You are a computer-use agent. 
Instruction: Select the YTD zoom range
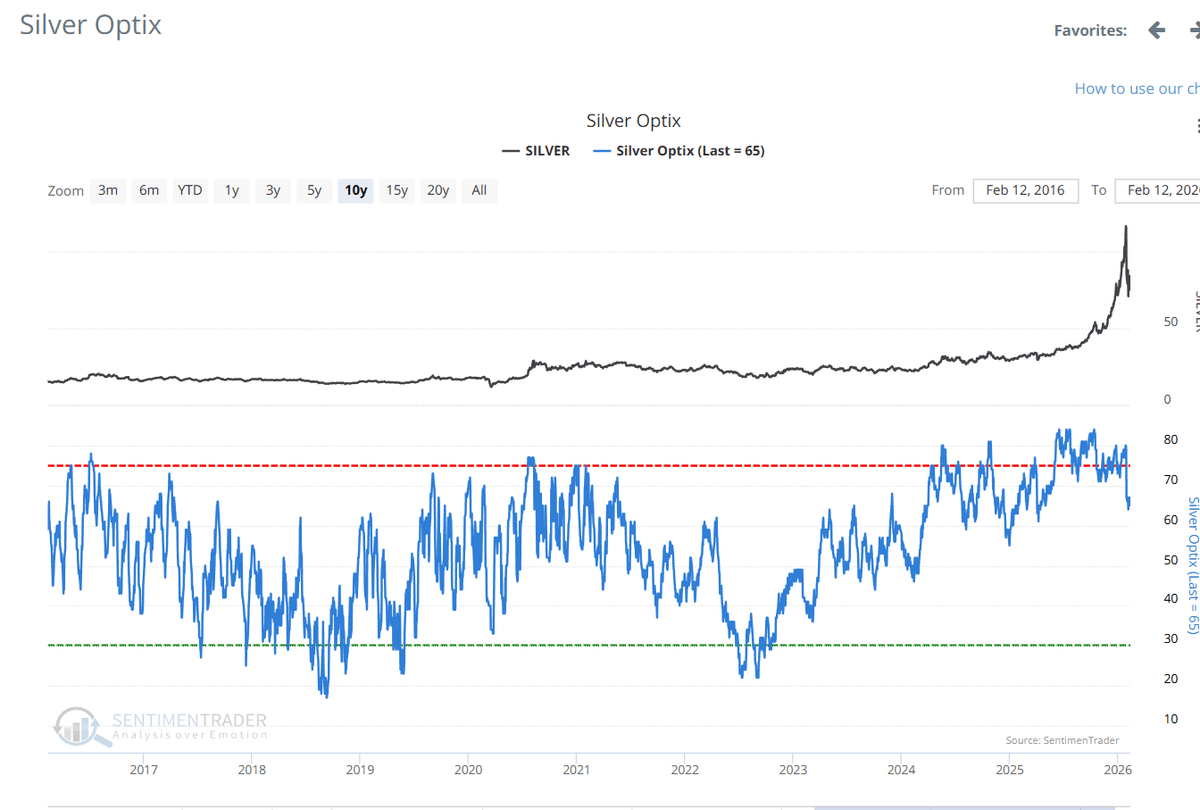click(190, 190)
